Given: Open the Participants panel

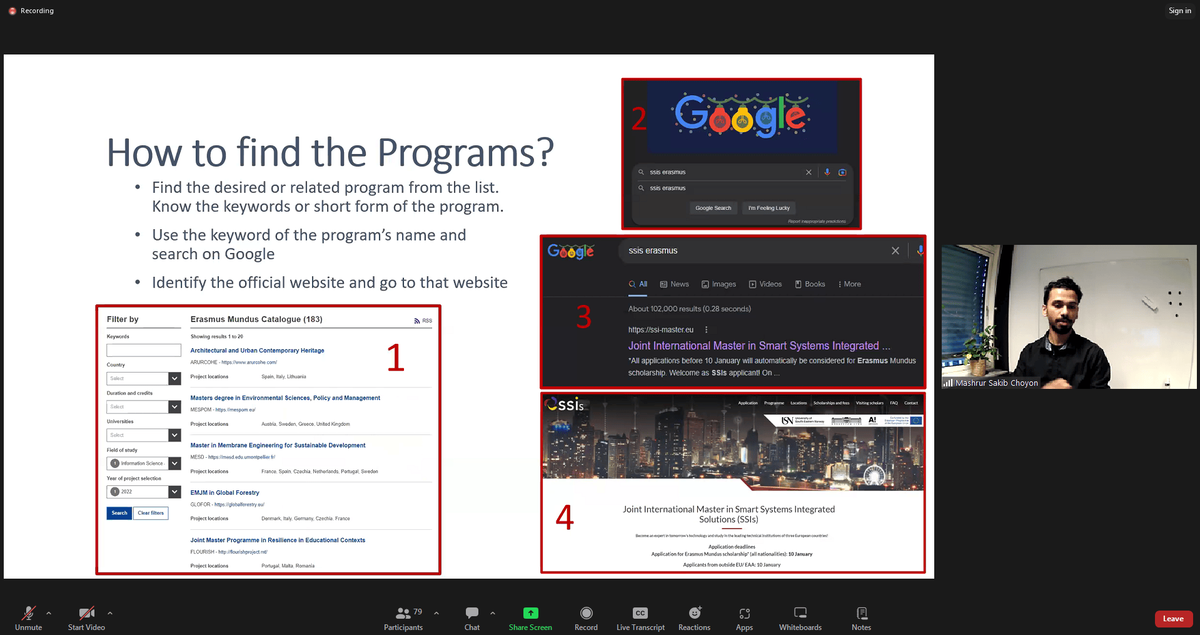Looking at the screenshot, I should pyautogui.click(x=403, y=613).
